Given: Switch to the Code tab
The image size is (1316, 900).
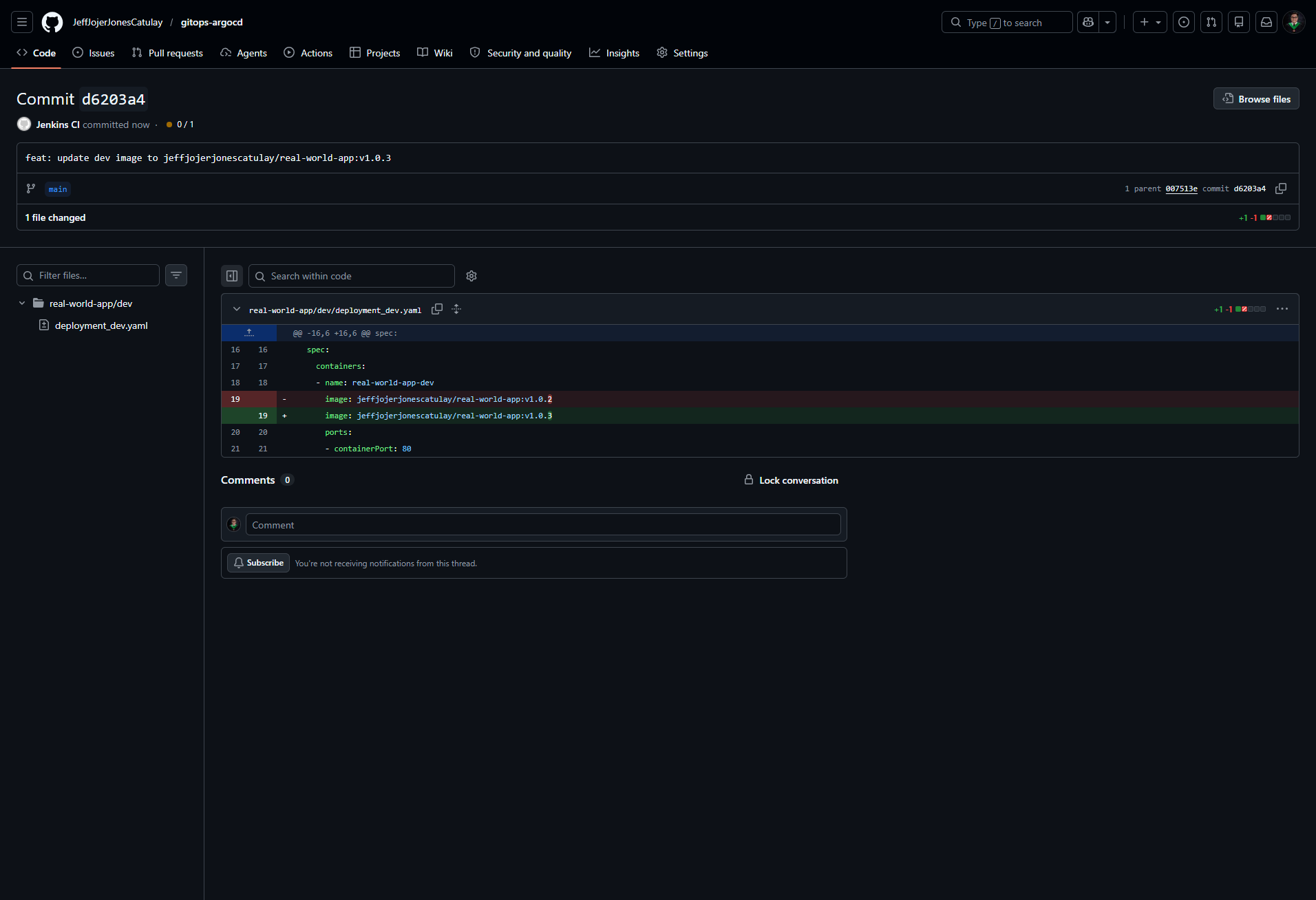Looking at the screenshot, I should [36, 53].
